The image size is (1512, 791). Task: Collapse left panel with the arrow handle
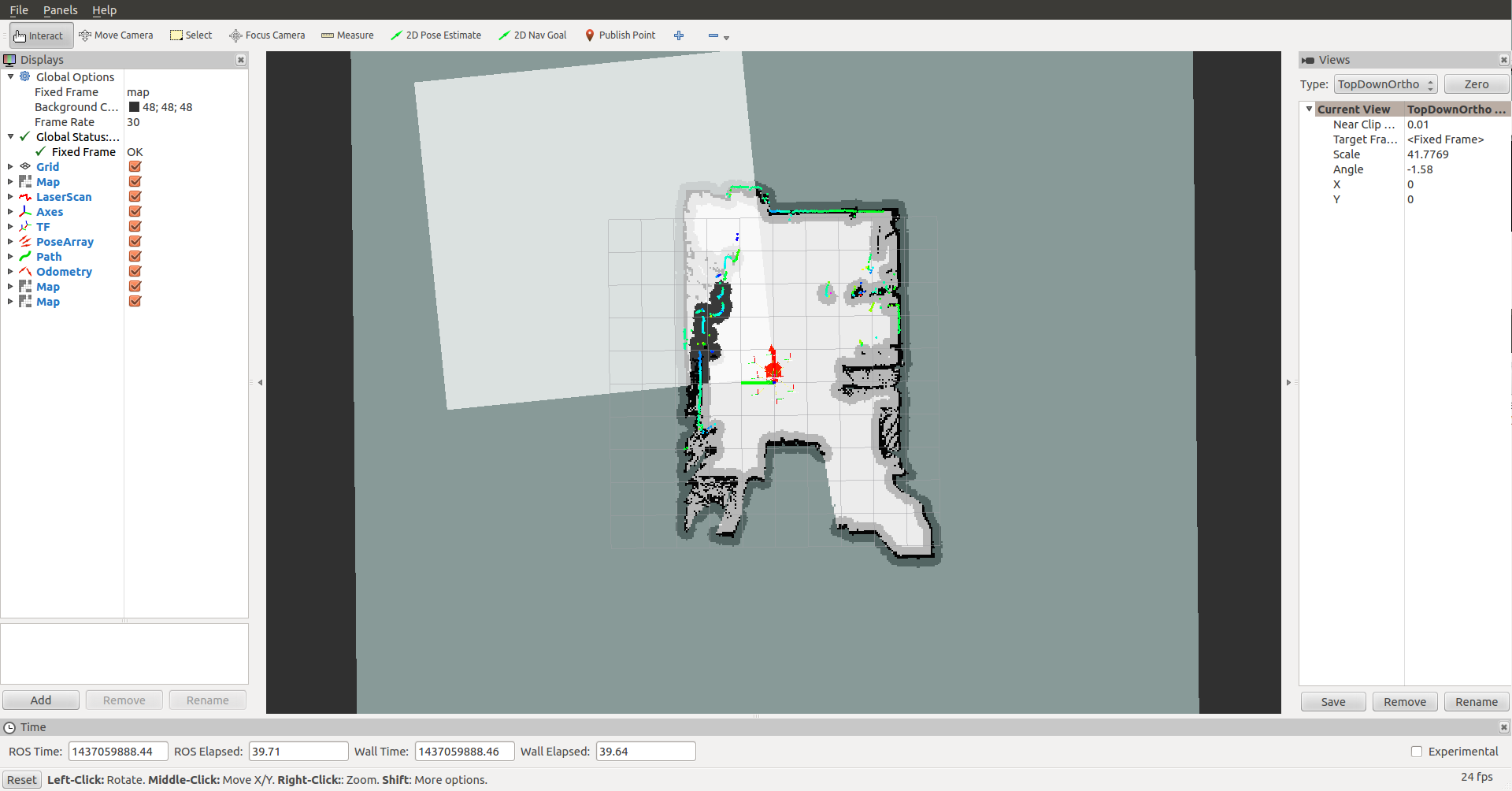(260, 383)
